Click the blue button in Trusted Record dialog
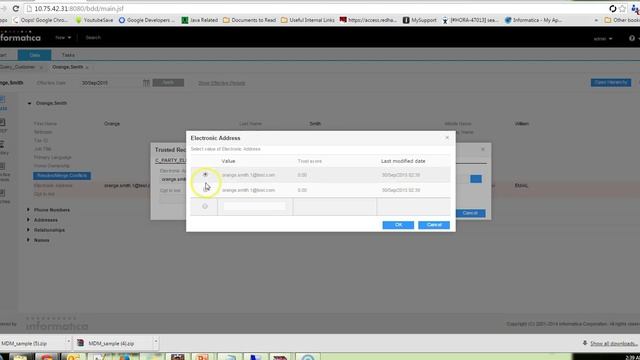 pos(476,179)
